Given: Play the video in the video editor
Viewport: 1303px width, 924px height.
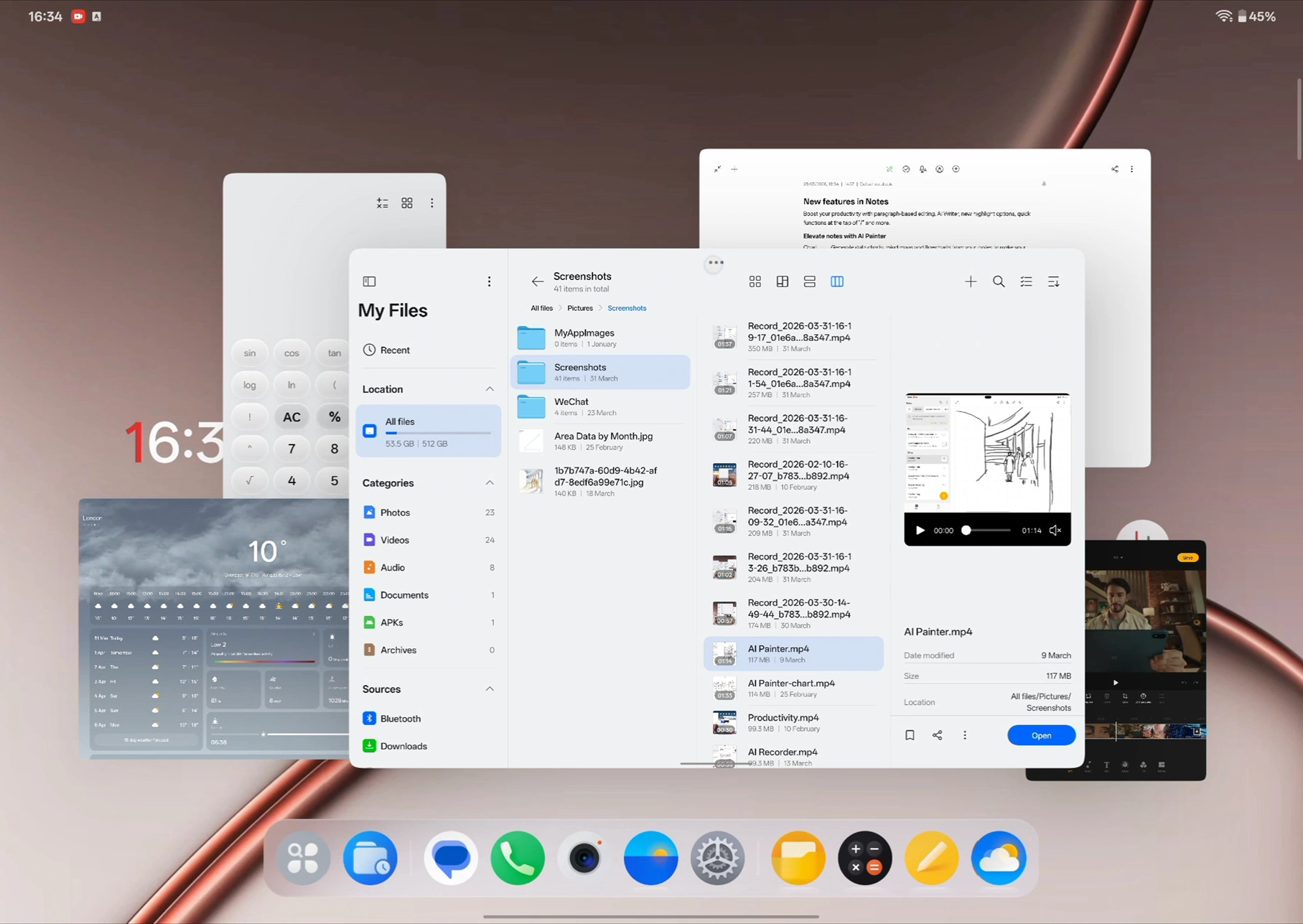Looking at the screenshot, I should (1115, 683).
